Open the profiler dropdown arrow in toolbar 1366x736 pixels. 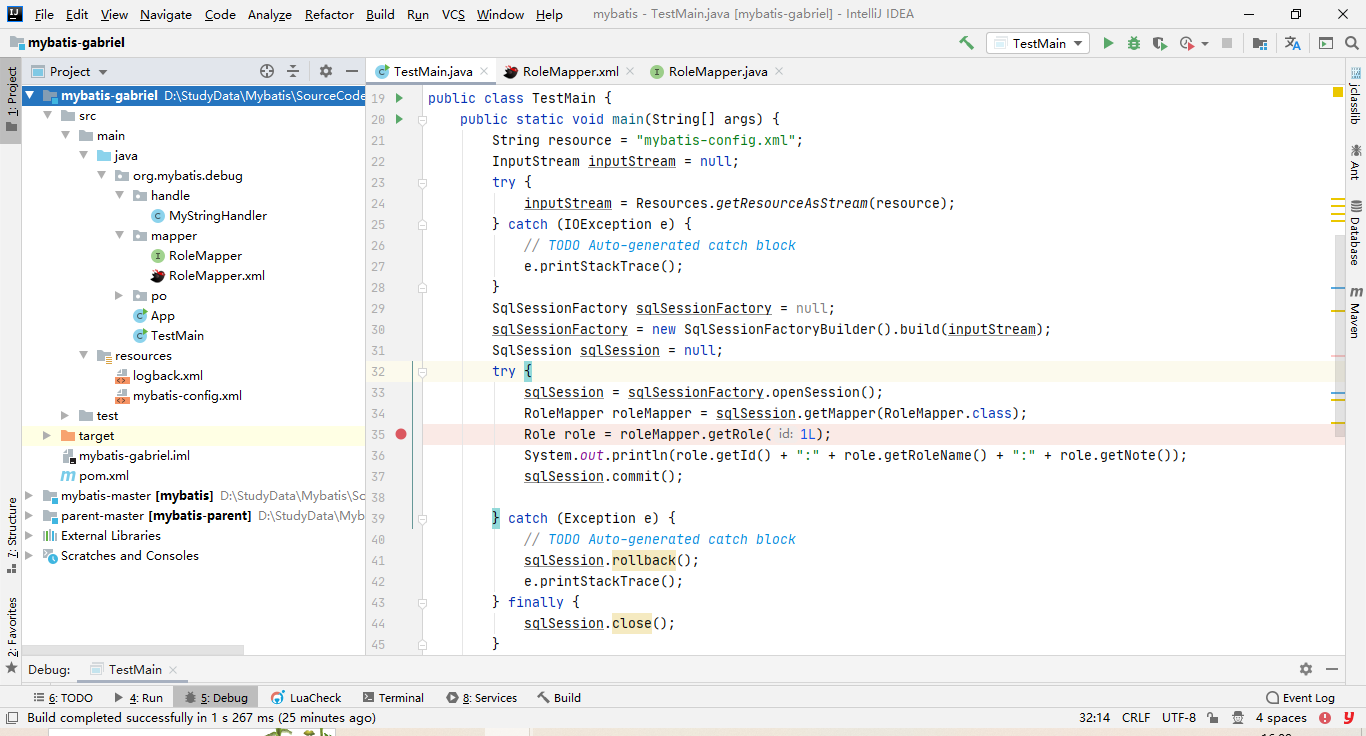[x=1204, y=43]
